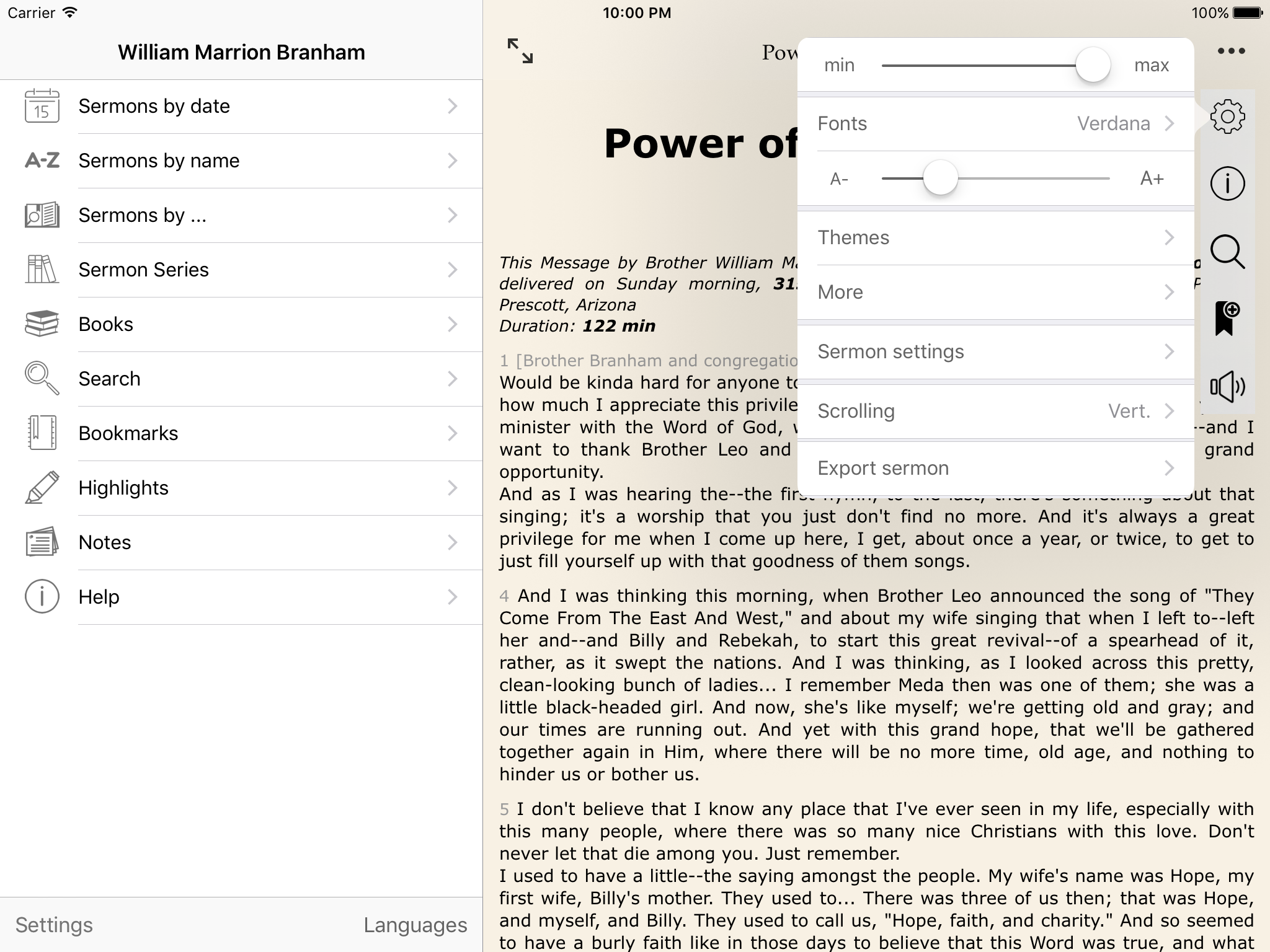
Task: Tap the Wi-Fi icon in status bar
Action: click(x=71, y=12)
